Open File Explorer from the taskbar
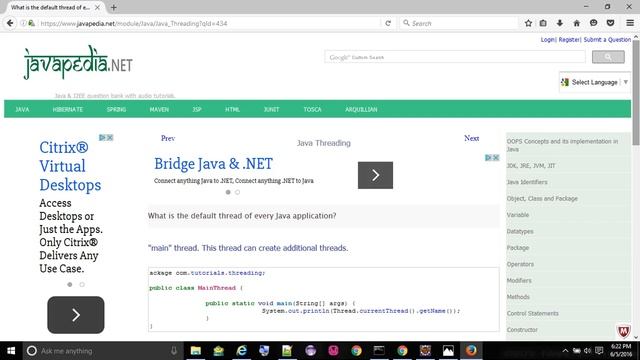 click(x=196, y=351)
